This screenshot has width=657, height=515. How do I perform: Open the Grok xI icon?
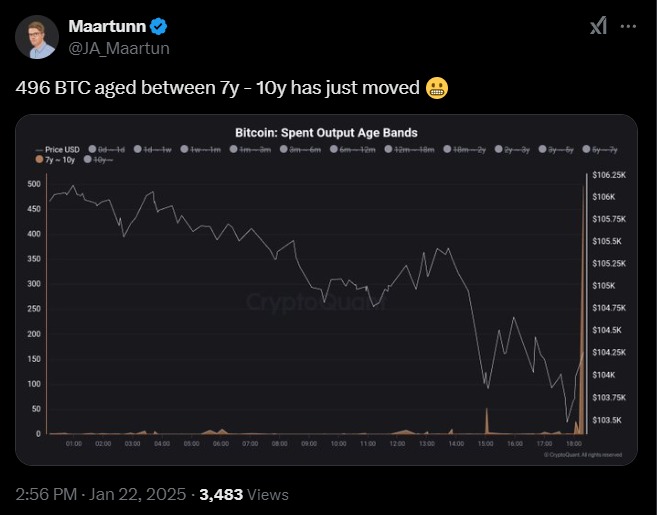point(598,26)
